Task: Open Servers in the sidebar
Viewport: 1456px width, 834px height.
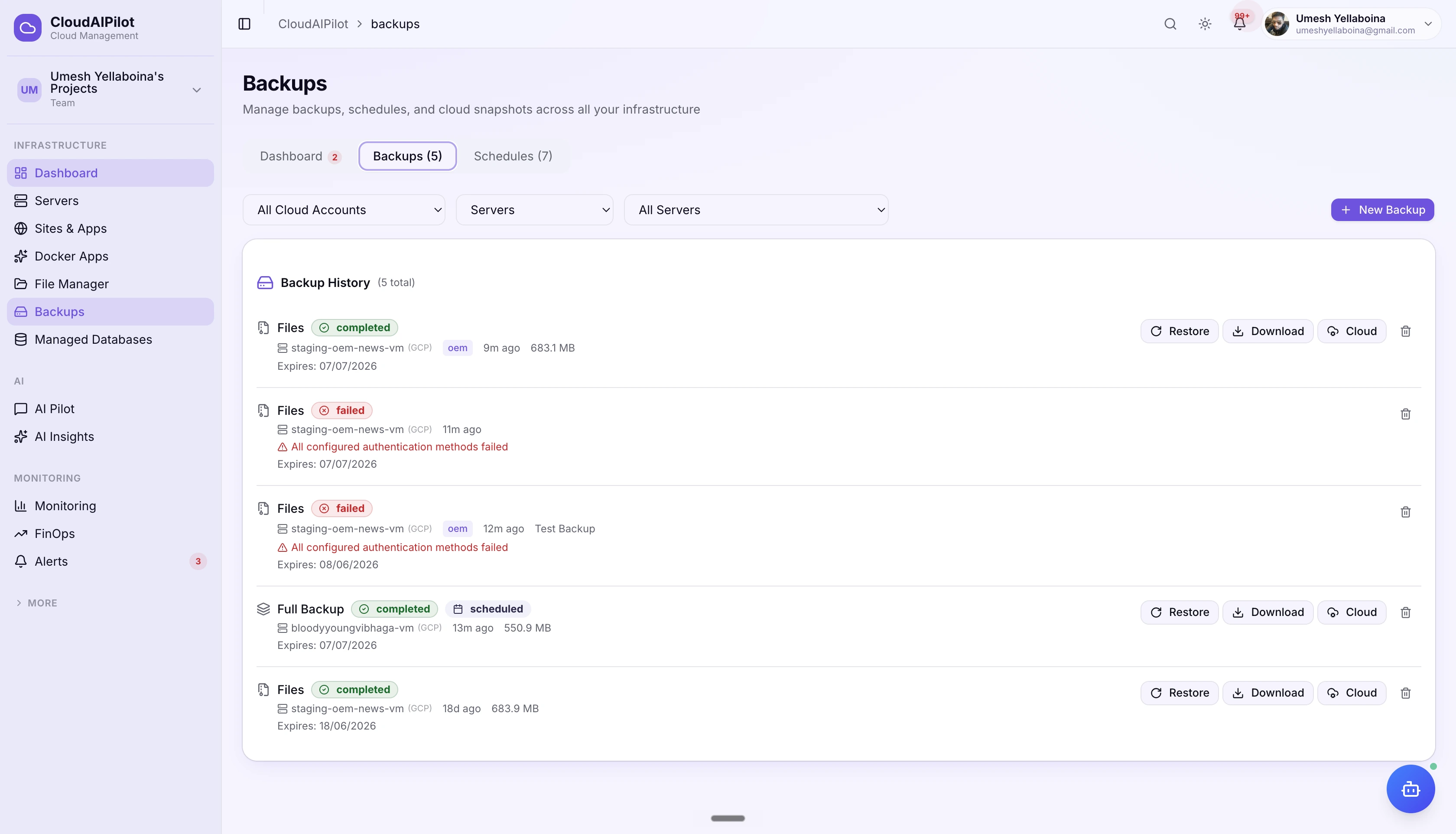Action: point(110,201)
